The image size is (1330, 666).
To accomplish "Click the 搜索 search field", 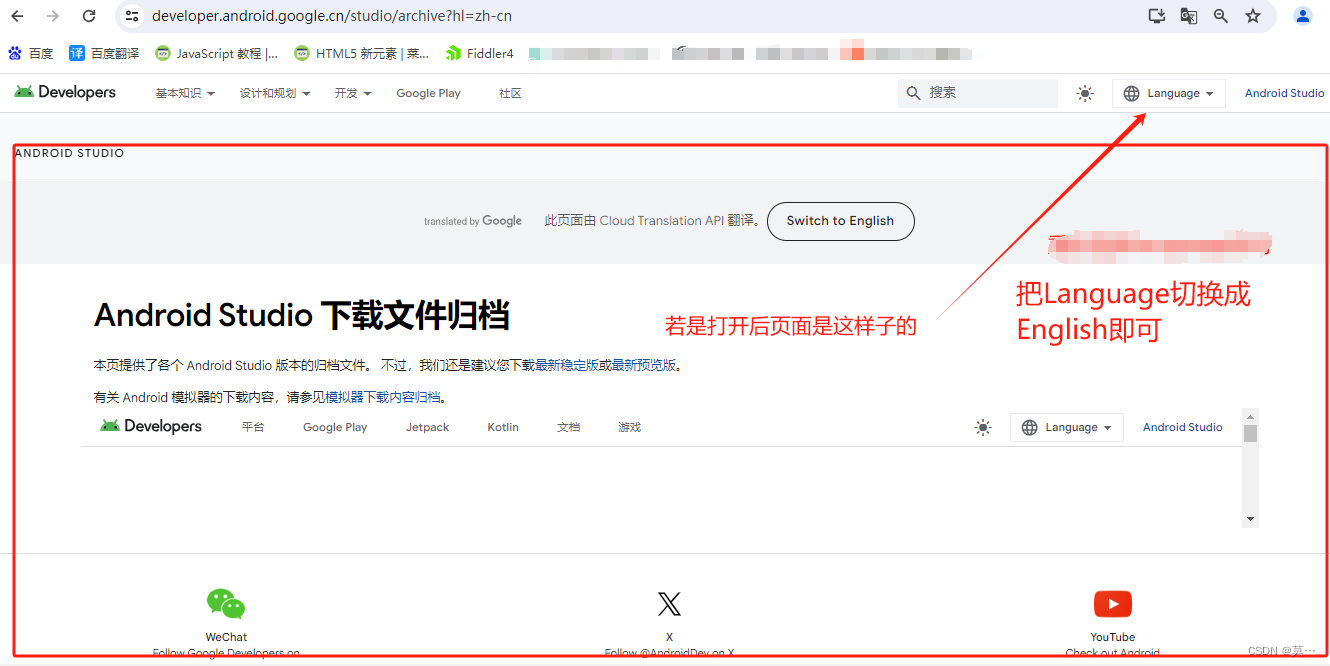I will tap(977, 93).
